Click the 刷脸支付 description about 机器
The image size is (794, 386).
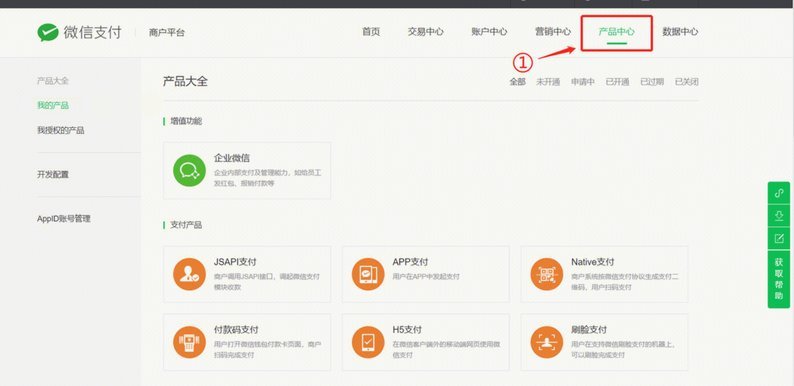coord(625,350)
